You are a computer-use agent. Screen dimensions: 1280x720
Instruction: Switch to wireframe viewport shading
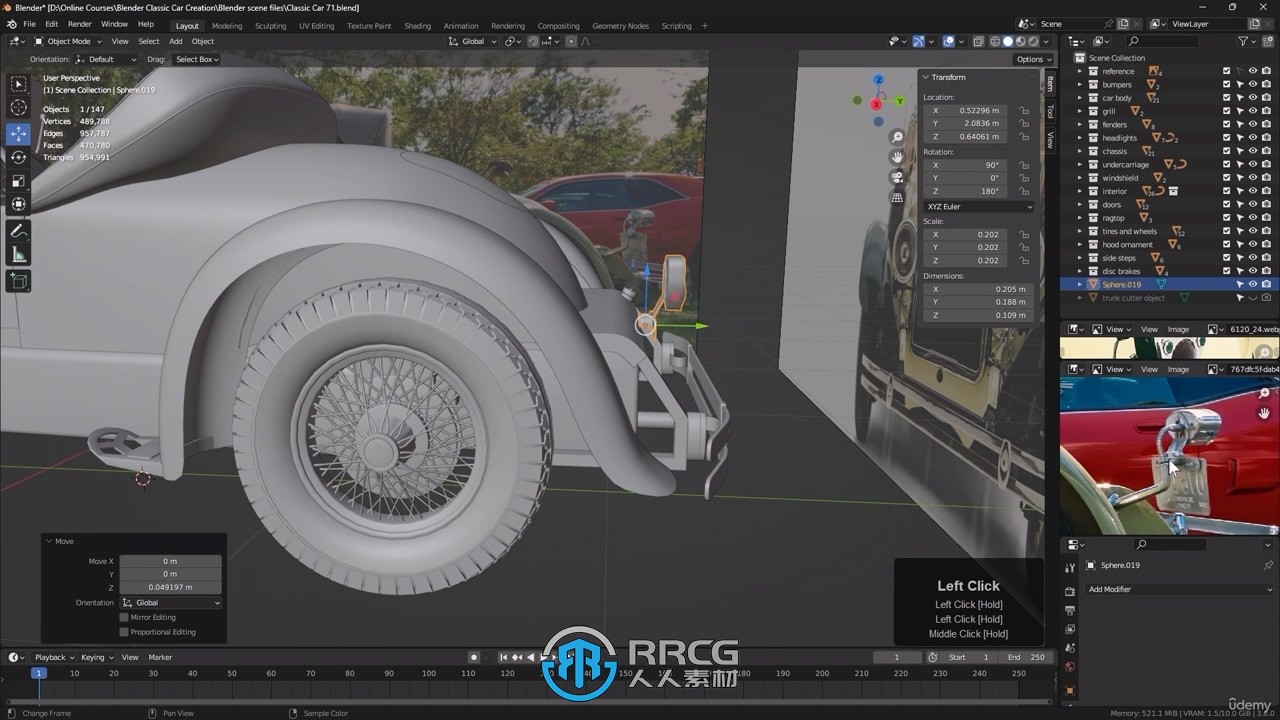pyautogui.click(x=994, y=41)
